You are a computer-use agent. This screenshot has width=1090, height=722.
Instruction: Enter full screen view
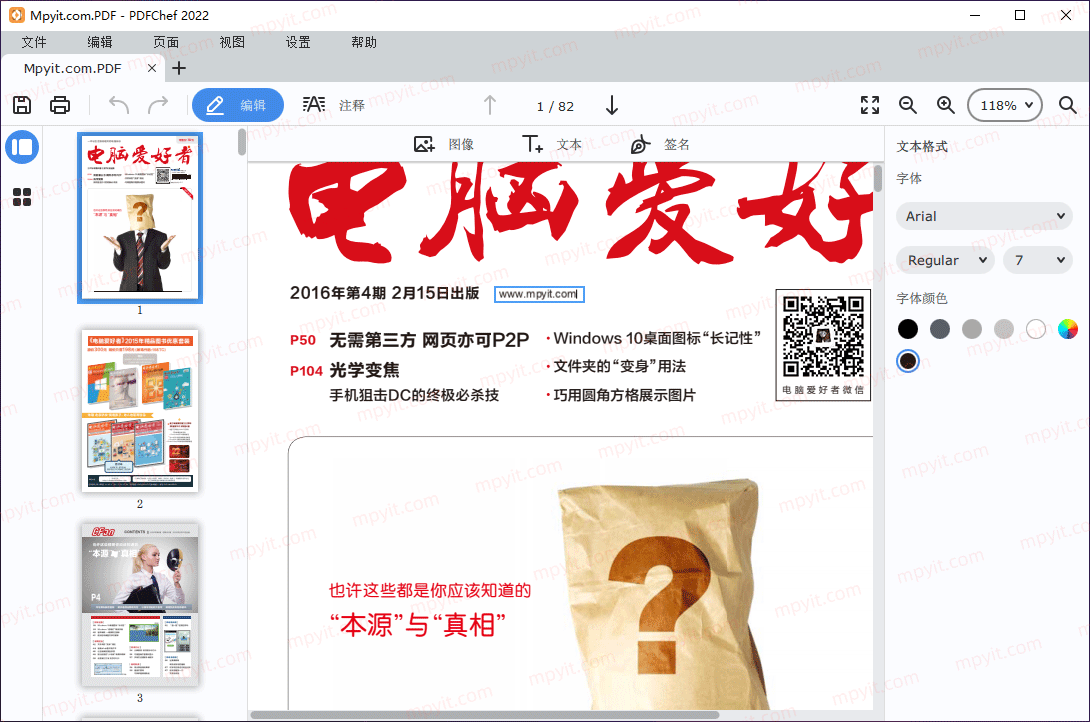point(870,105)
